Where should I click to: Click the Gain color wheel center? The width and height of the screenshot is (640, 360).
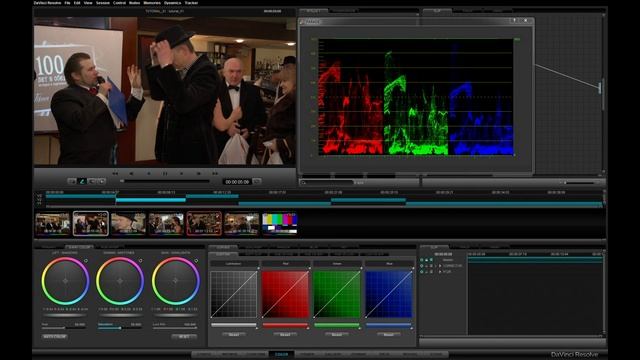coord(176,281)
